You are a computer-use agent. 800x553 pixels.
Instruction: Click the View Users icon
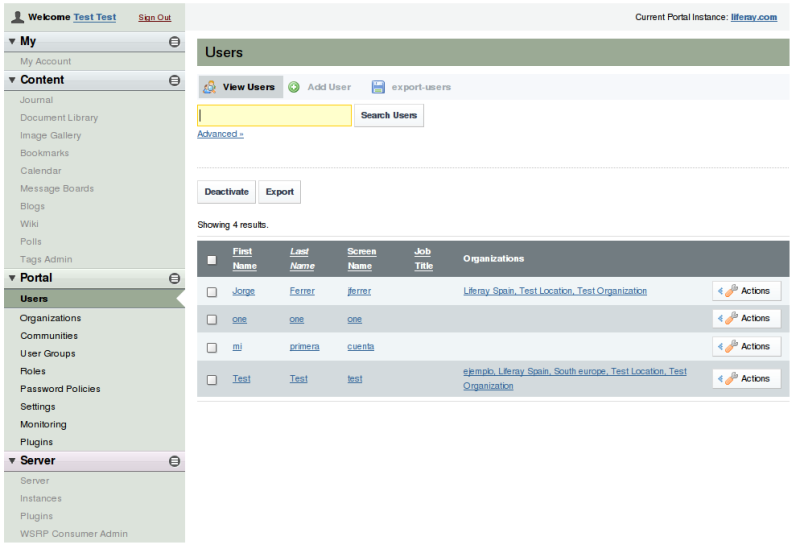tap(210, 87)
